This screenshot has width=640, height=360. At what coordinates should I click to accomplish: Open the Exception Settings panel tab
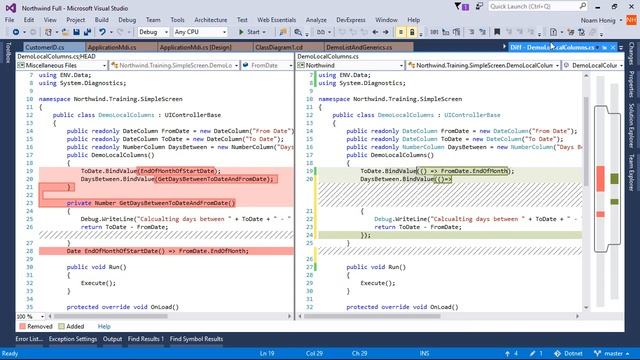[73, 339]
